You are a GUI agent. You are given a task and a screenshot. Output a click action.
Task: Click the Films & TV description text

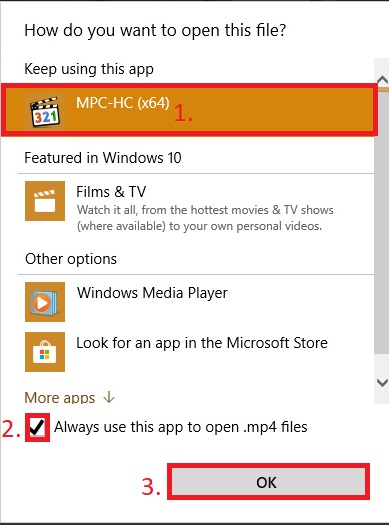tap(205, 218)
